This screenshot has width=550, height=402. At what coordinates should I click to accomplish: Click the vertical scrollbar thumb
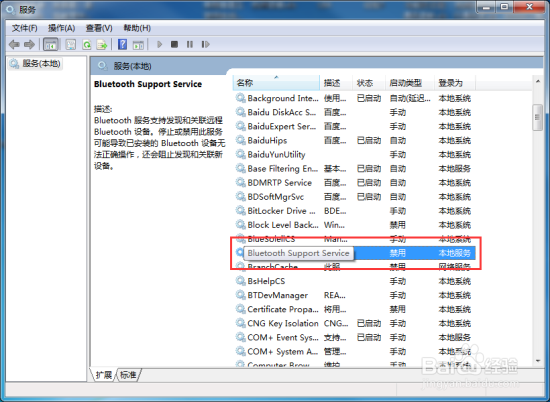coord(537,118)
